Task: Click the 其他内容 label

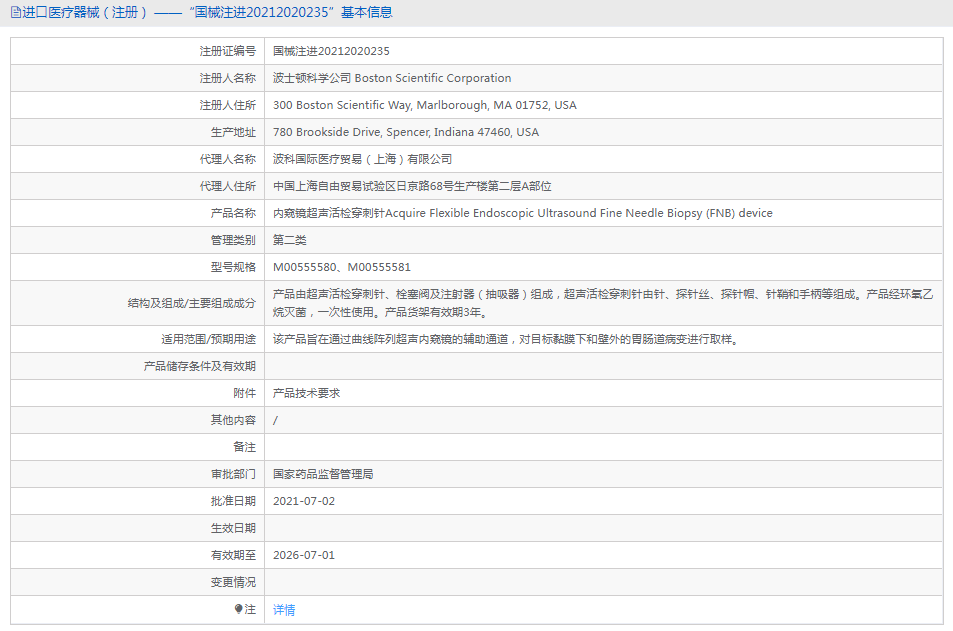Action: coord(233,420)
